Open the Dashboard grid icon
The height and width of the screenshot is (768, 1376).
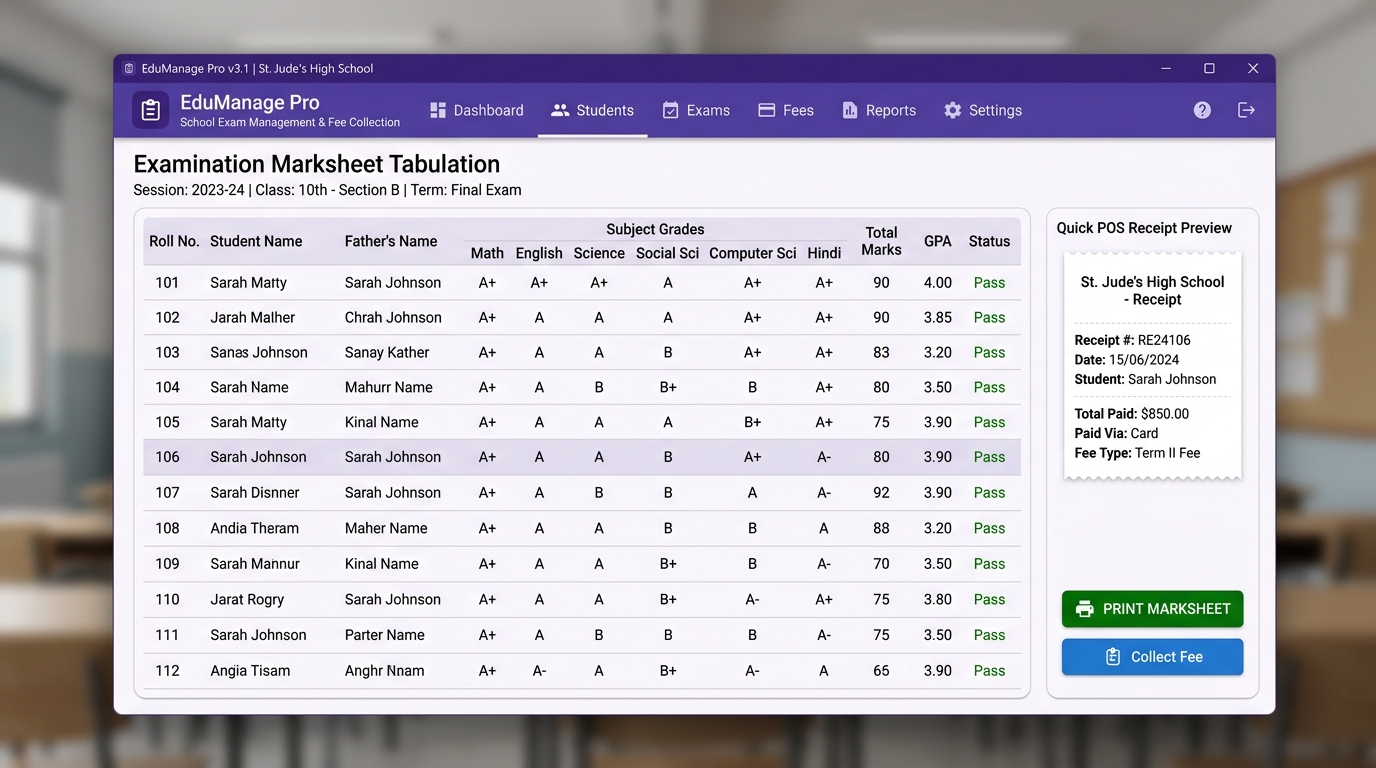tap(438, 110)
